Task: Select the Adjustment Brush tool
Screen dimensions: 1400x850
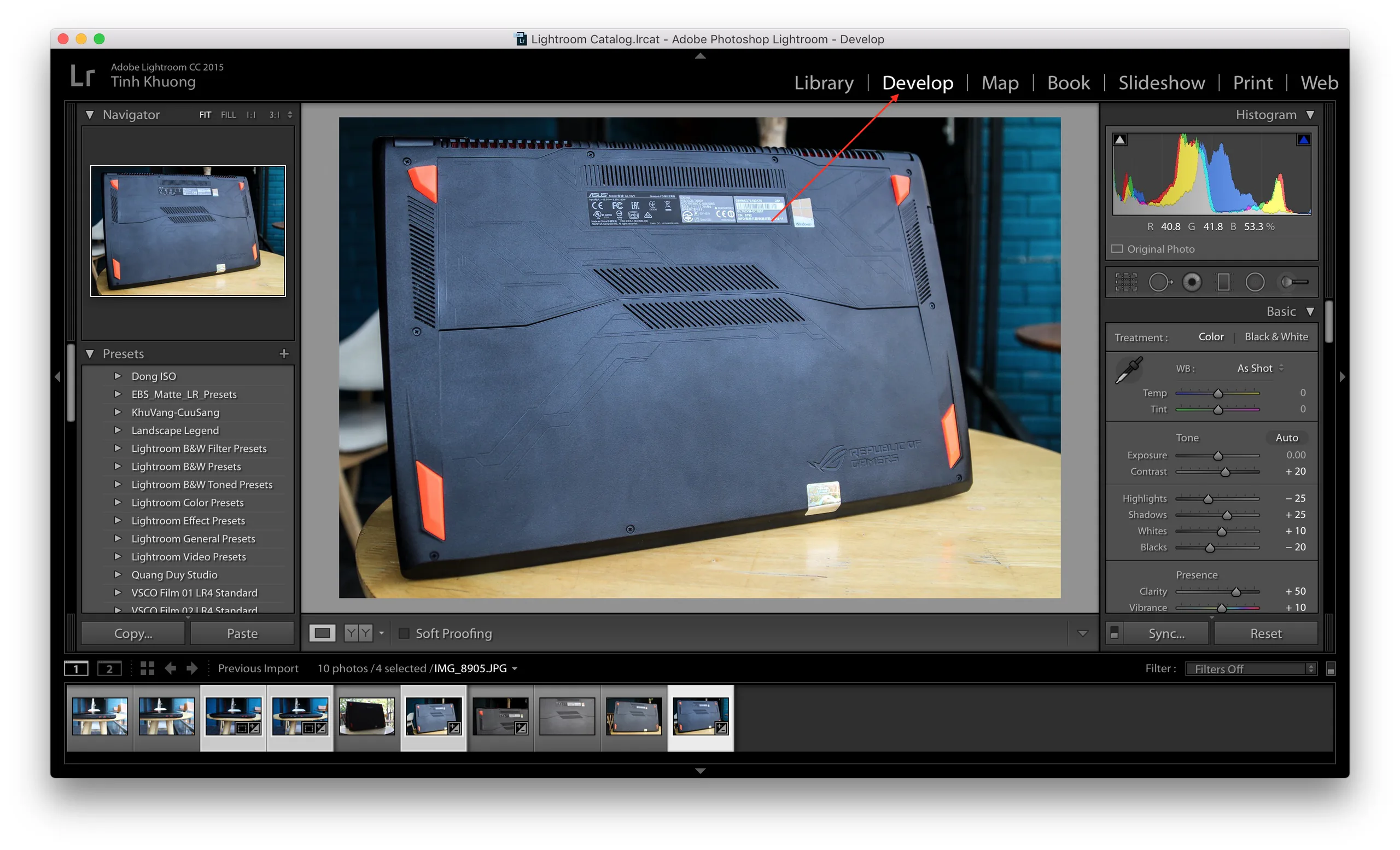Action: [x=1294, y=282]
